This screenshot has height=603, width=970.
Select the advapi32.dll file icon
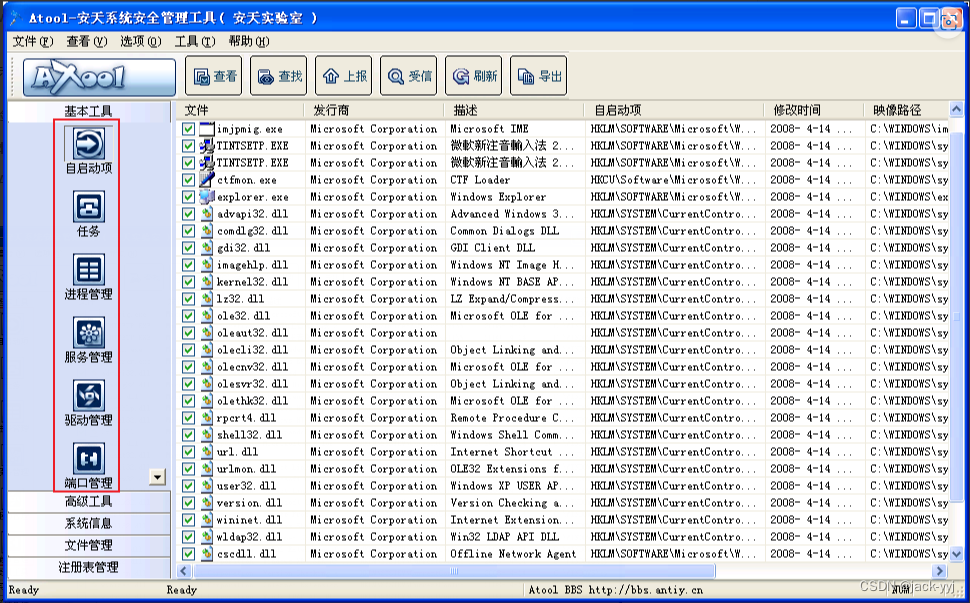click(x=207, y=214)
